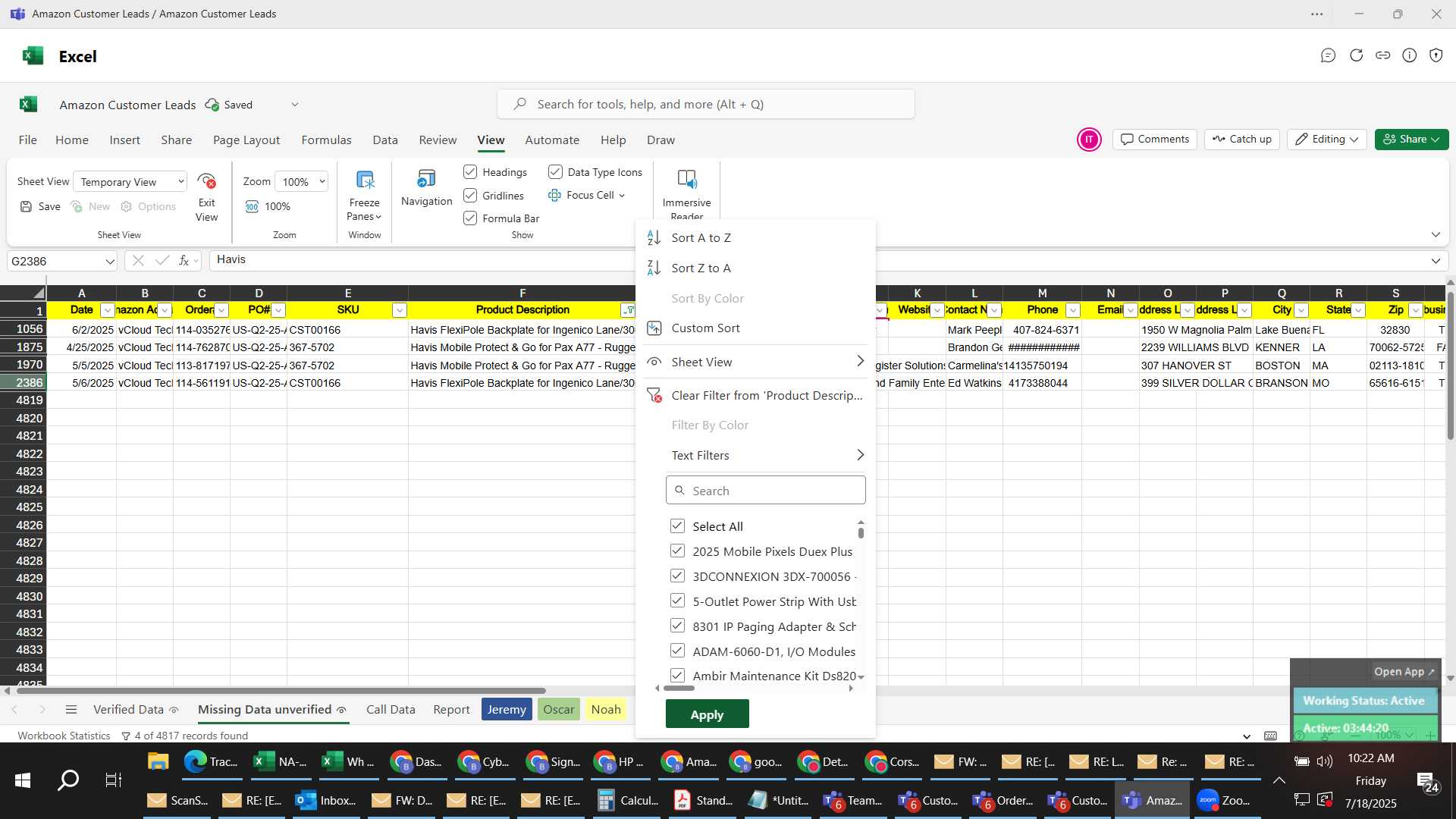Click the insert function fx icon
Image resolution: width=1456 pixels, height=819 pixels.
(184, 261)
